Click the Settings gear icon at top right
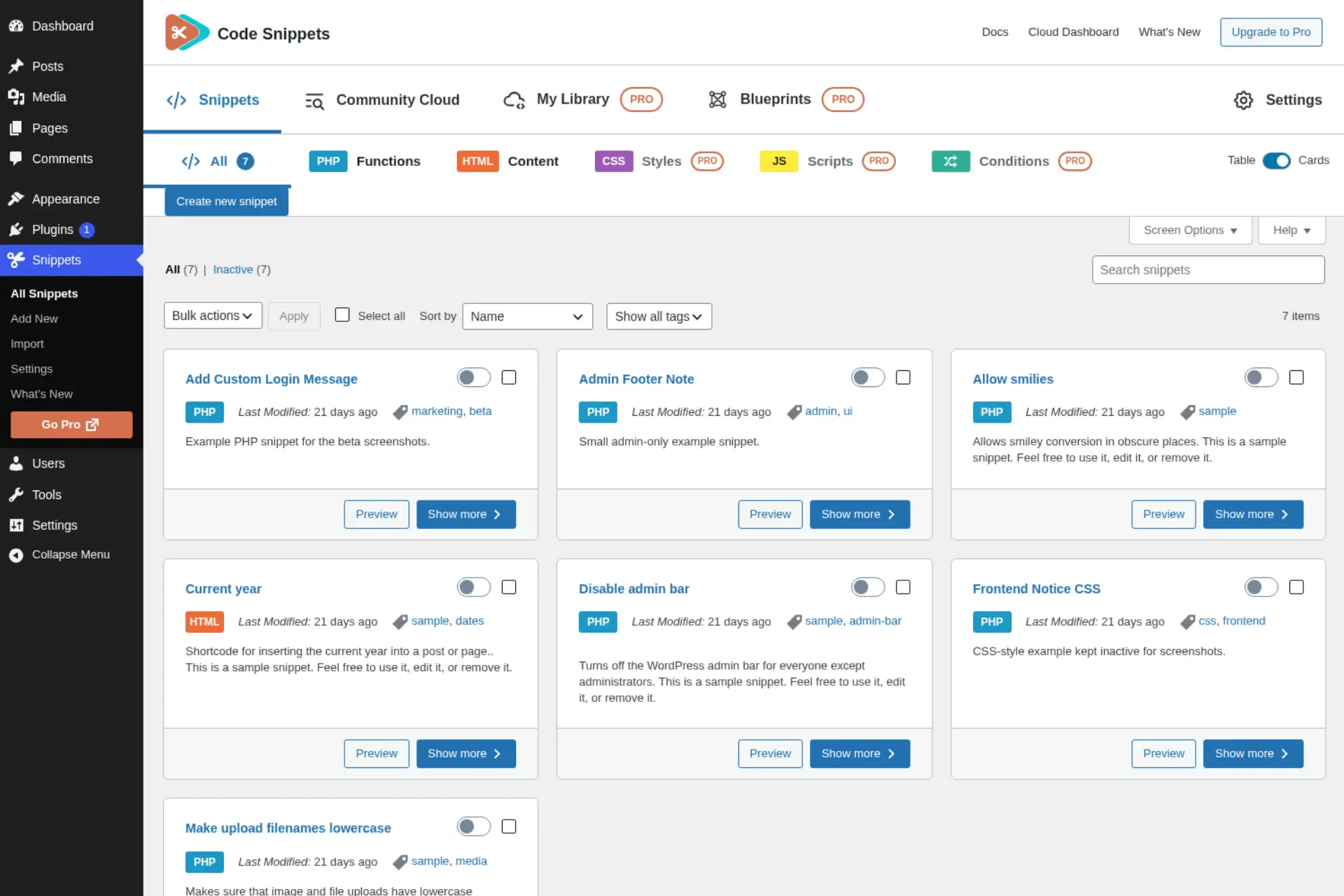Image resolution: width=1344 pixels, height=896 pixels. [x=1243, y=100]
